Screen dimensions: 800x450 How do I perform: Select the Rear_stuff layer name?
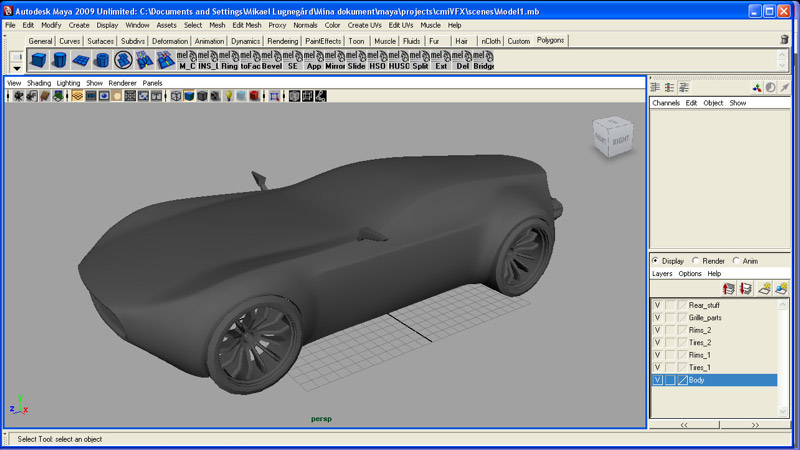(x=704, y=305)
